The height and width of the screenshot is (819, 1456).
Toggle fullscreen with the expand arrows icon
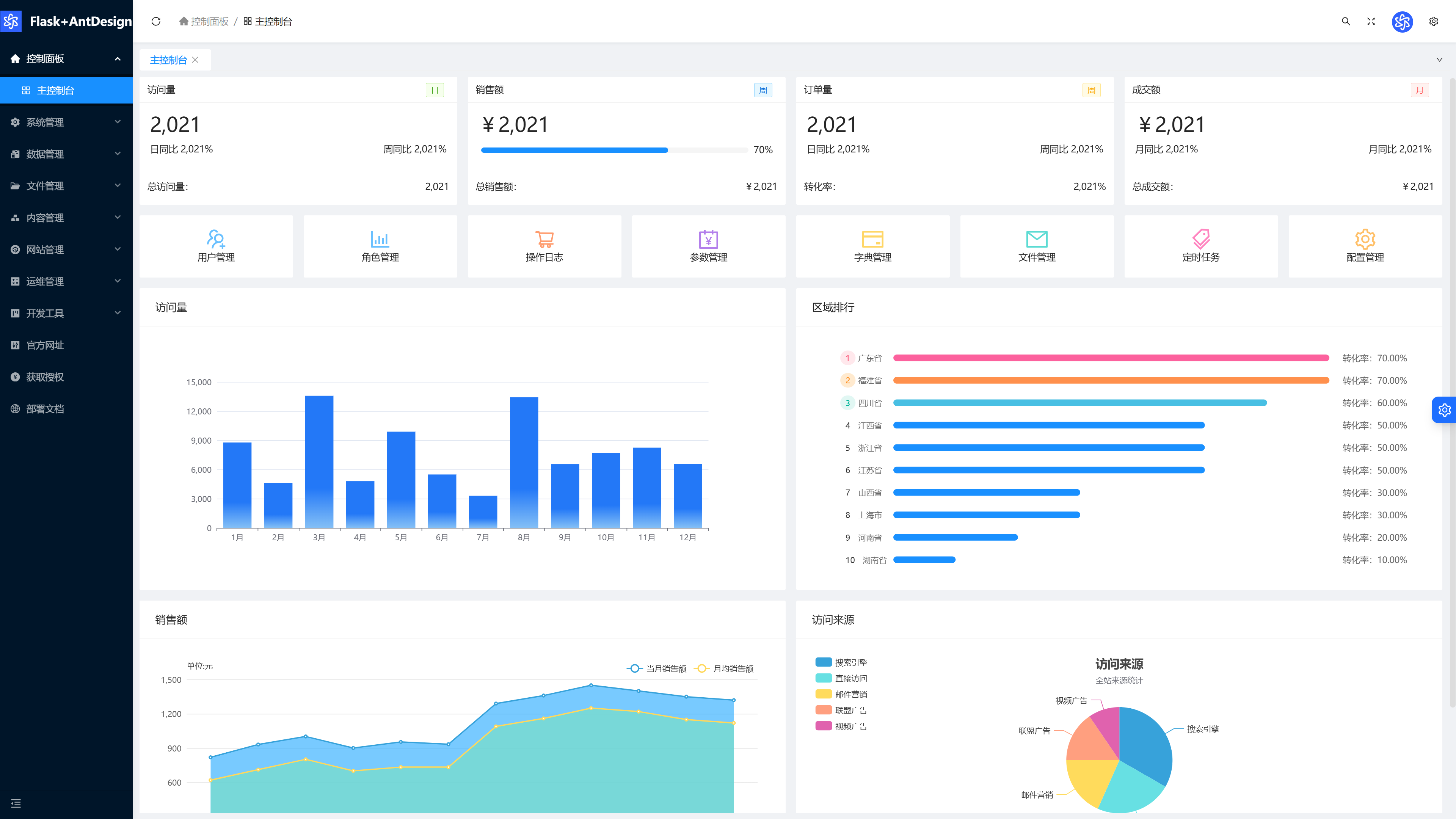(x=1371, y=22)
